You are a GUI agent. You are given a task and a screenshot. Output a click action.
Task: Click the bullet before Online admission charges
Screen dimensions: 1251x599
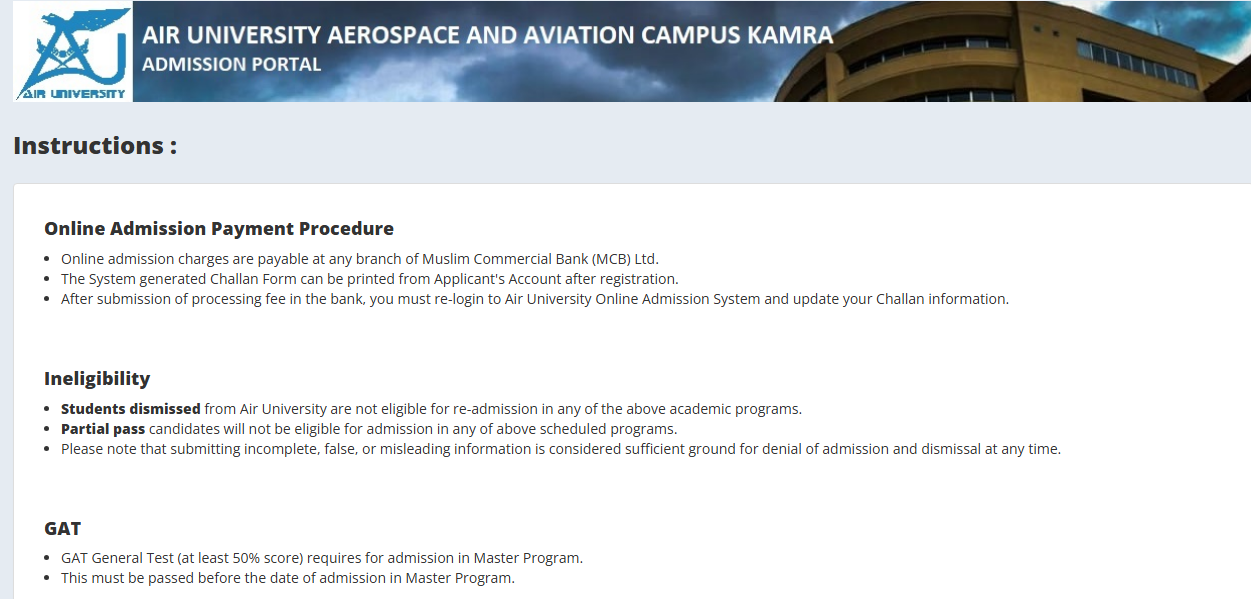point(49,259)
